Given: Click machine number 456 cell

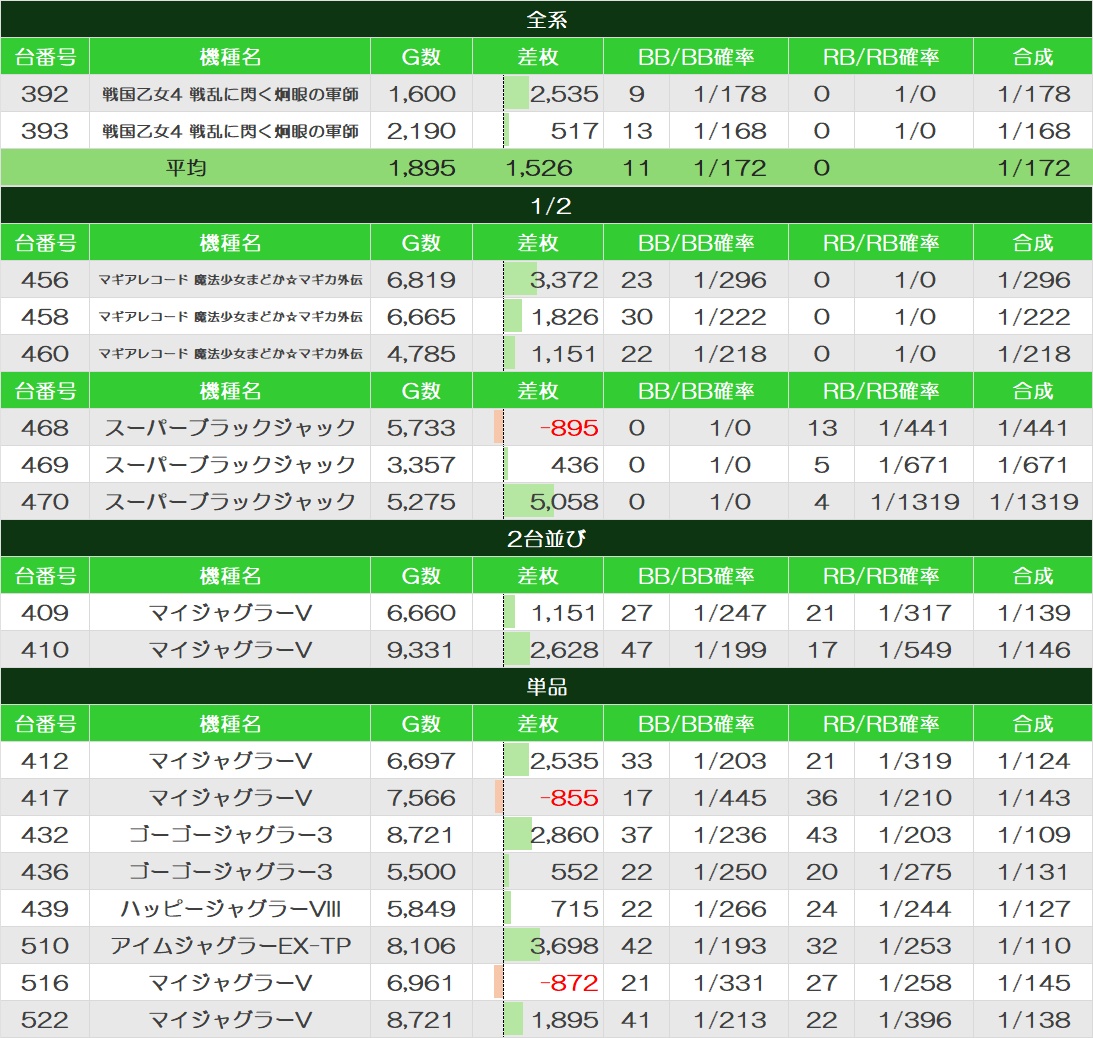Looking at the screenshot, I should (45, 280).
